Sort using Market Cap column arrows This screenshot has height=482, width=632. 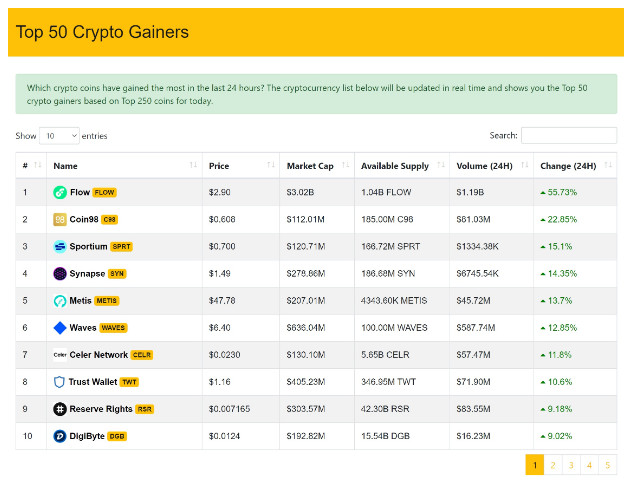click(345, 165)
